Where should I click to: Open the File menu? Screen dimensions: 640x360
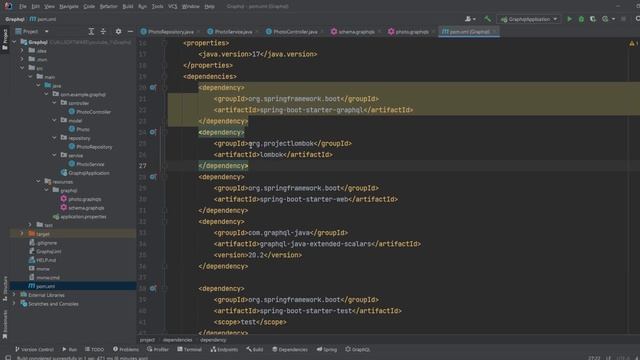point(23,7)
